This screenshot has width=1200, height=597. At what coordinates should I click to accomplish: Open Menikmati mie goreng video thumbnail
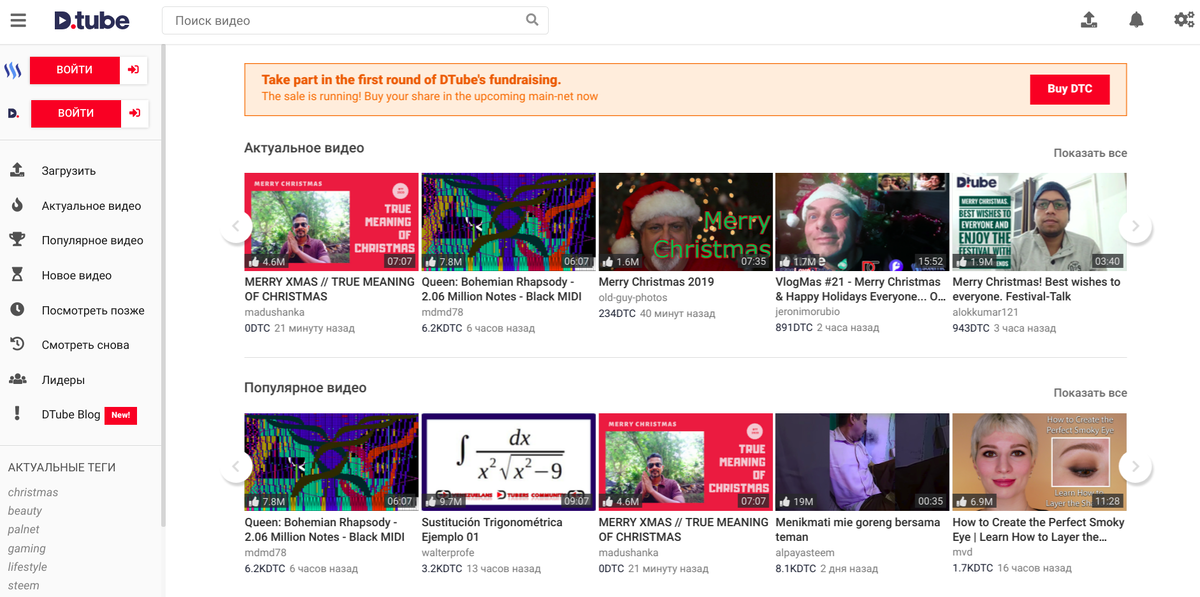[x=862, y=462]
